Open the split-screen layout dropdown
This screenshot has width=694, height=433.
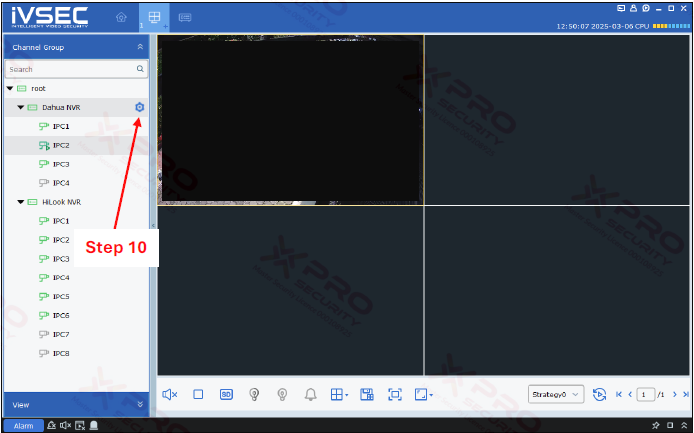339,394
